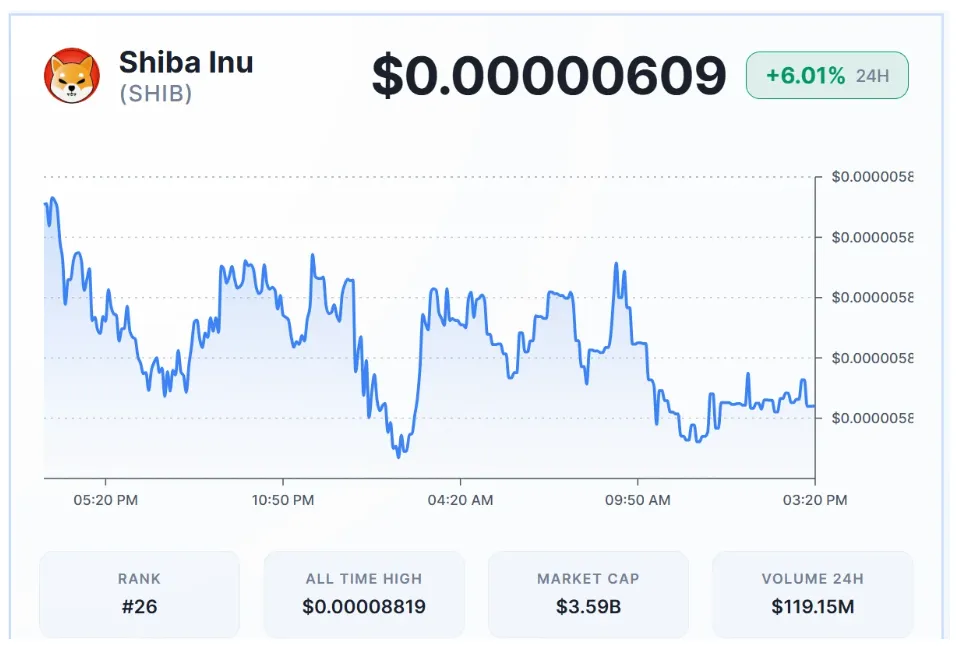This screenshot has height=652, width=964.
Task: Select the 05:20 PM time axis label
Action: click(x=107, y=500)
